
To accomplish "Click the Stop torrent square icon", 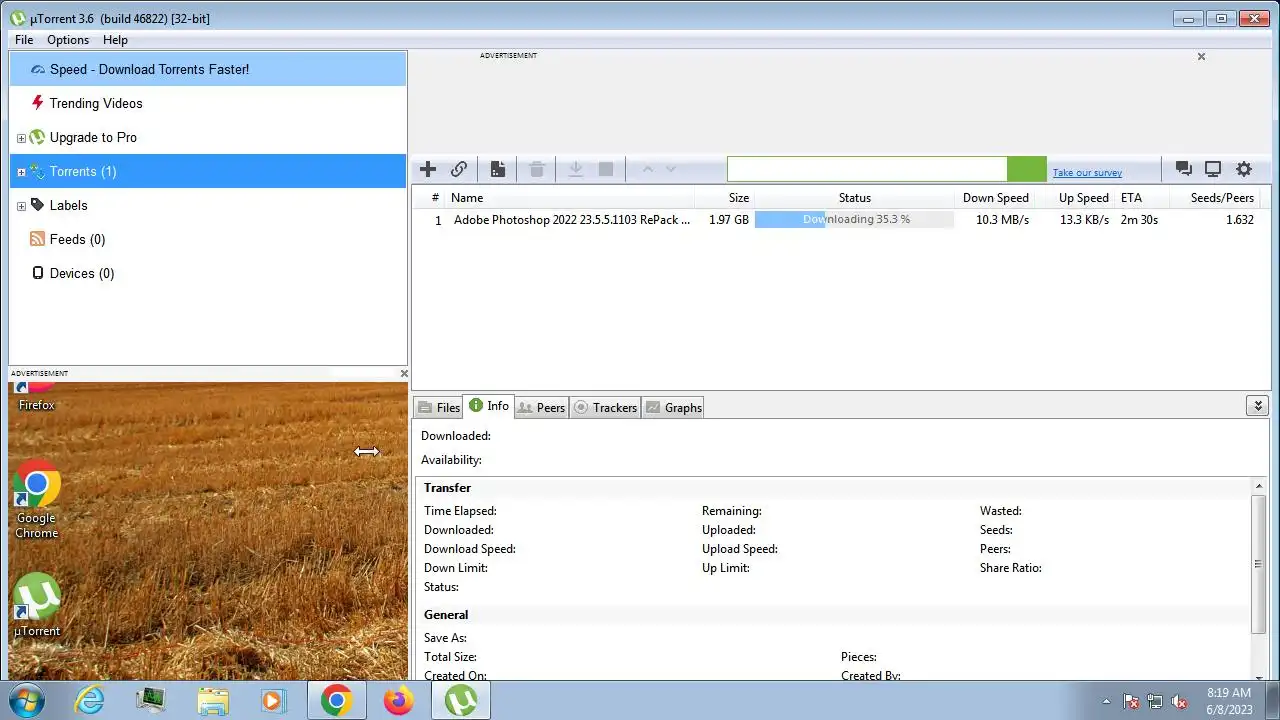I will [606, 169].
